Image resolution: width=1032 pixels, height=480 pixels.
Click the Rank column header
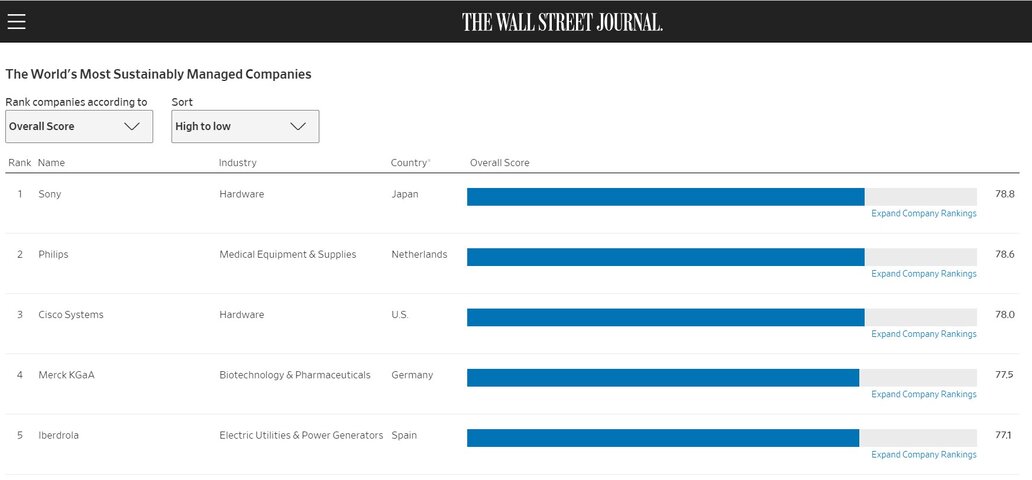(x=20, y=163)
